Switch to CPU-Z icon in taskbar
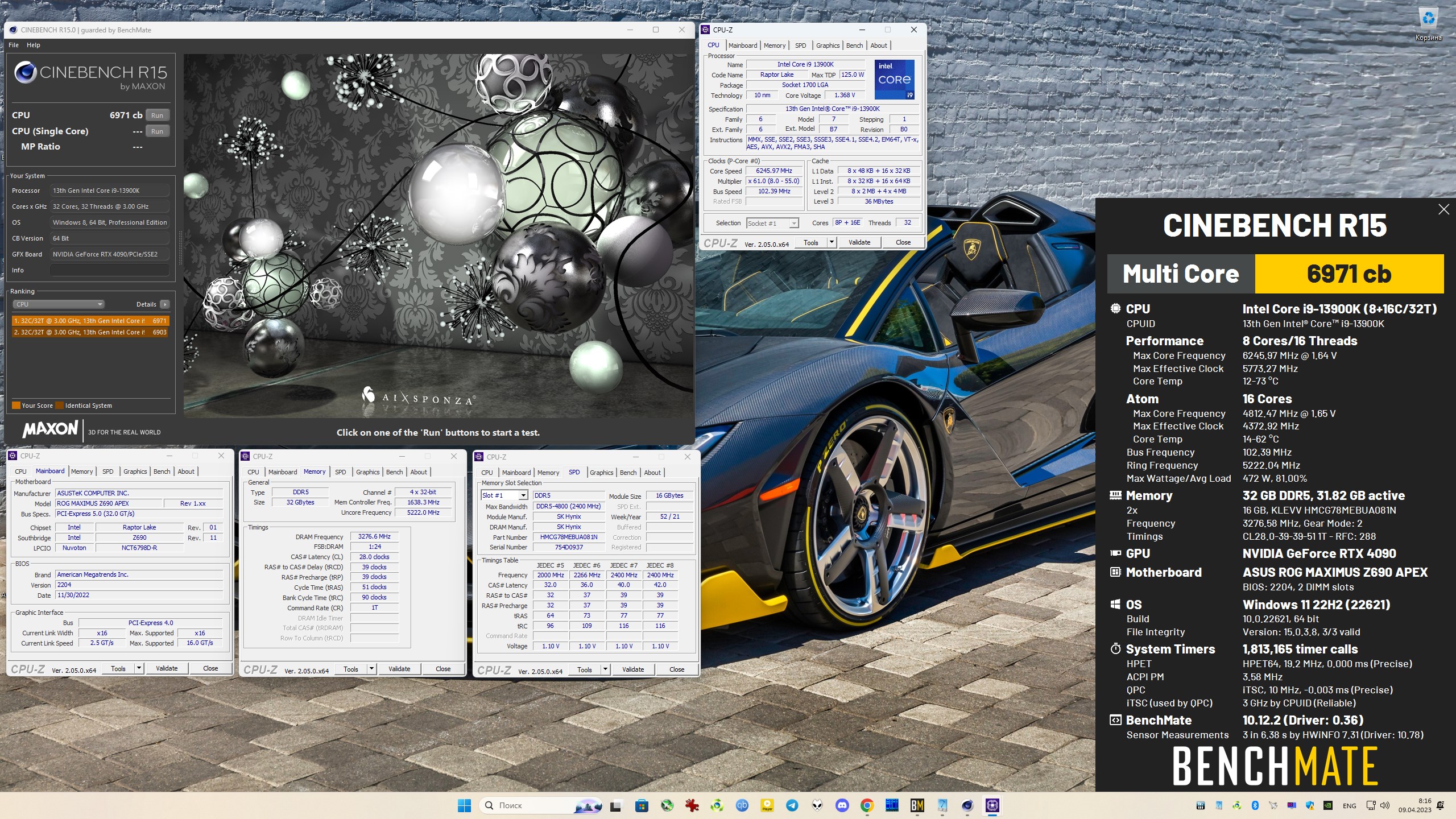The height and width of the screenshot is (819, 1456). pos(992,805)
